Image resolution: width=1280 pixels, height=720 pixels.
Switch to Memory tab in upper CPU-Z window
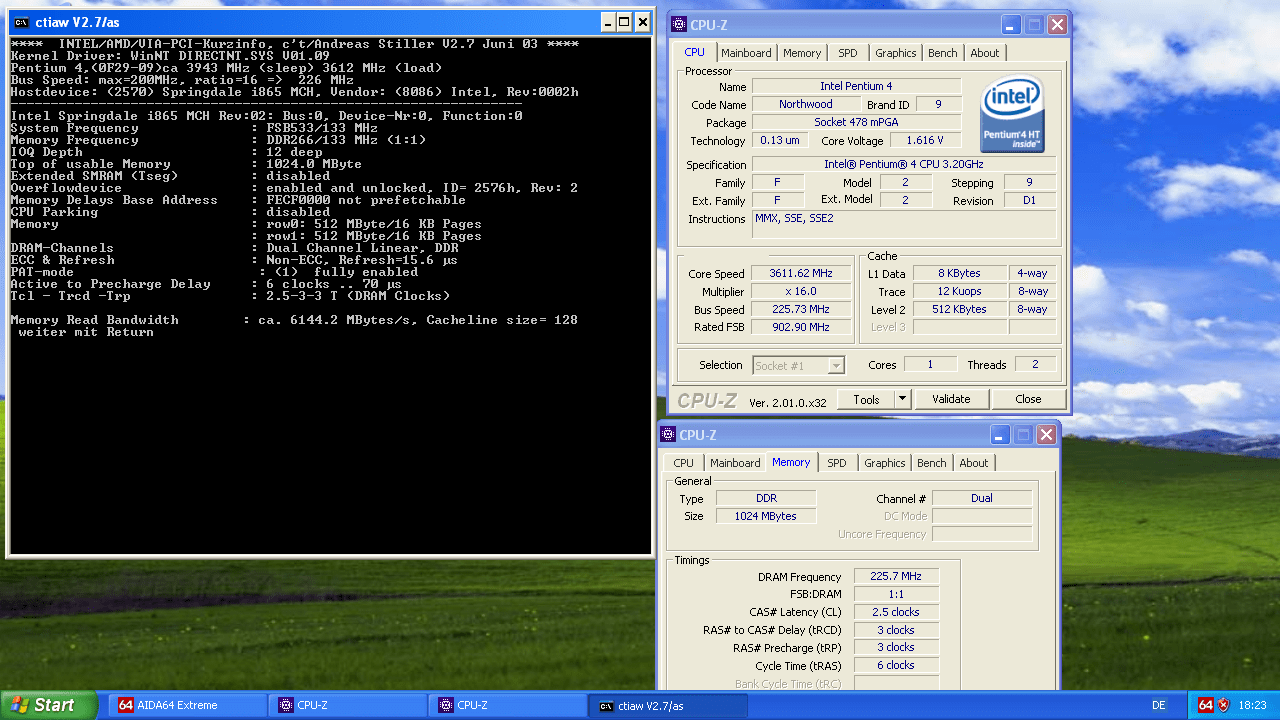coord(802,53)
